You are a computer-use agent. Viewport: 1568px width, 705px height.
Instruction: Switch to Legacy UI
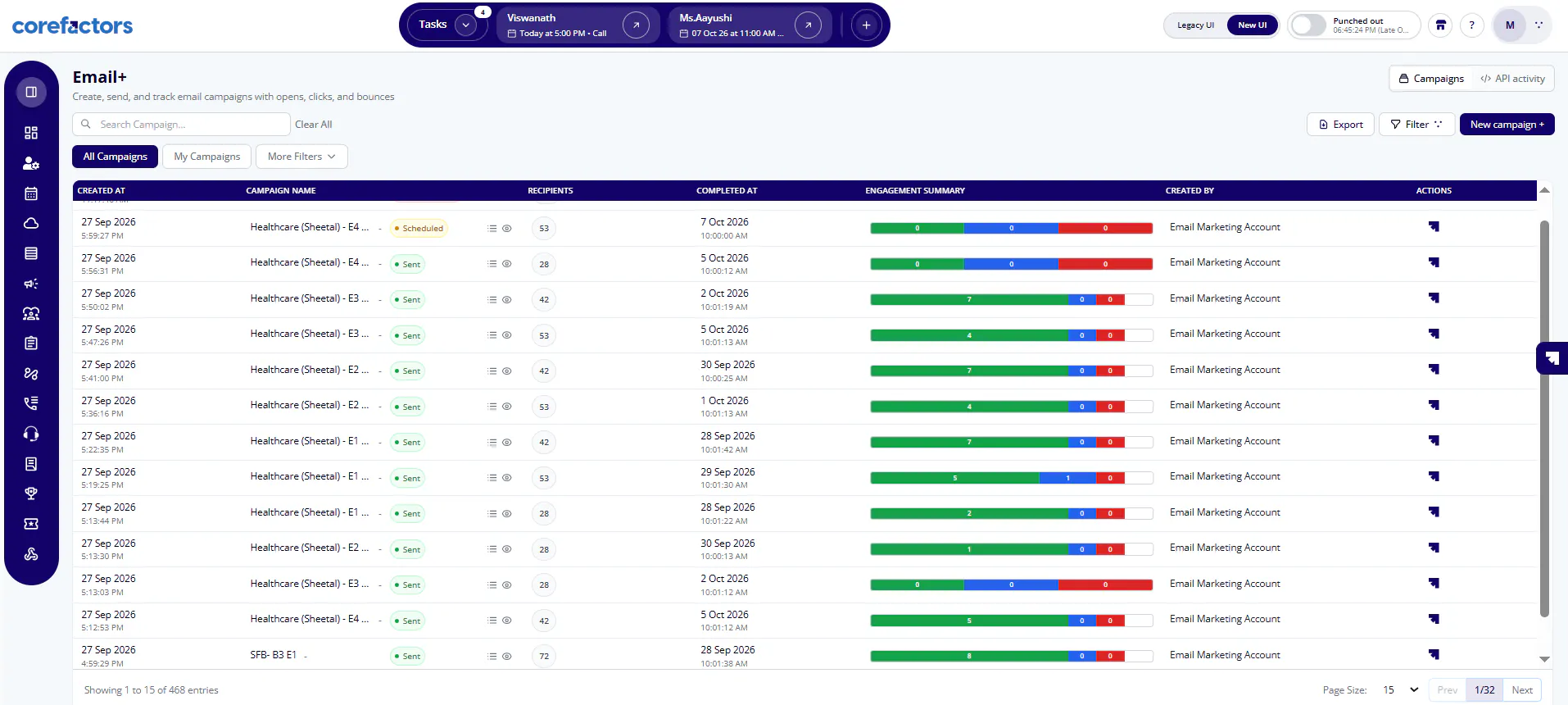[x=1195, y=25]
